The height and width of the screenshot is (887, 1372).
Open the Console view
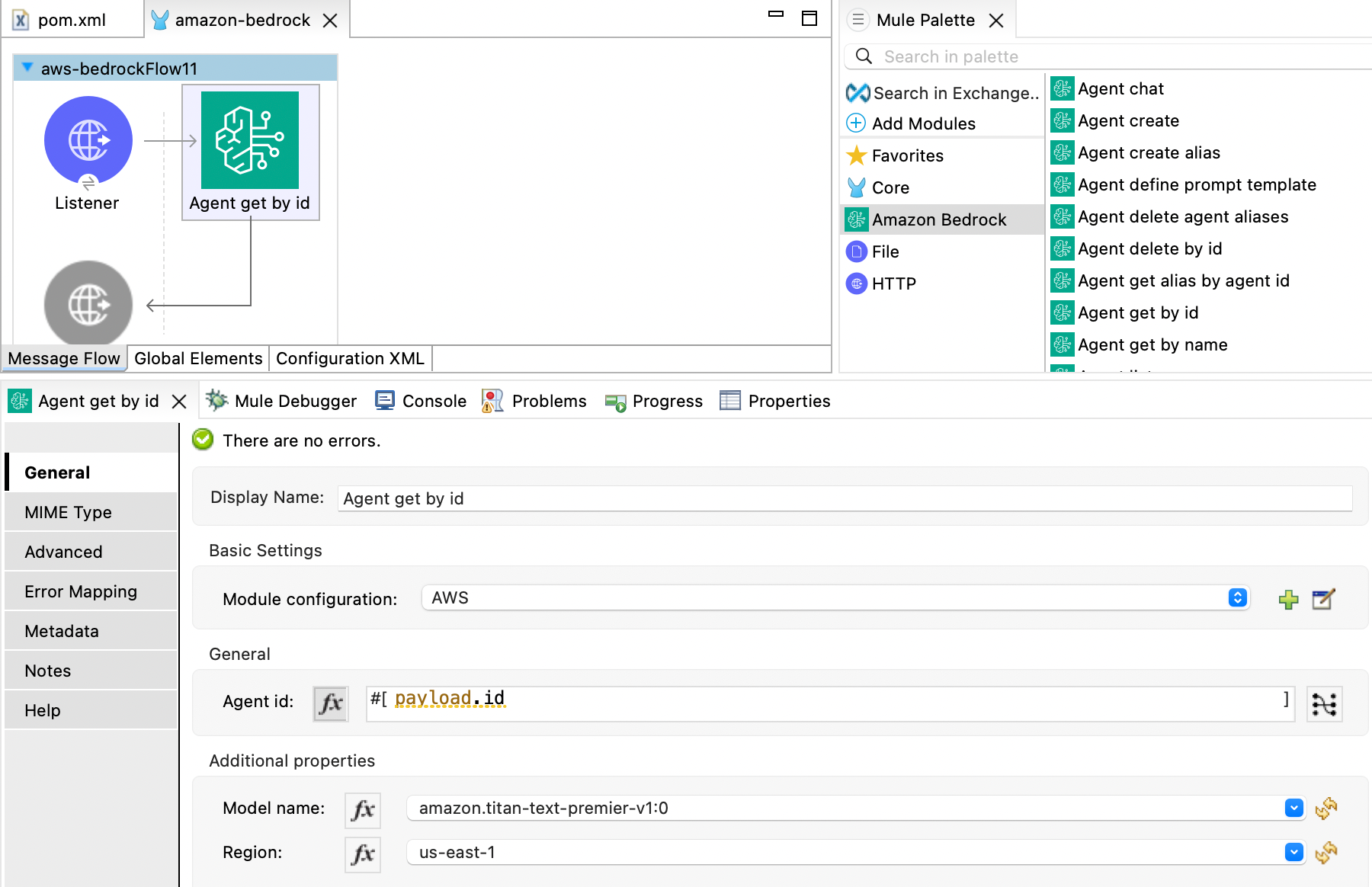[x=421, y=401]
